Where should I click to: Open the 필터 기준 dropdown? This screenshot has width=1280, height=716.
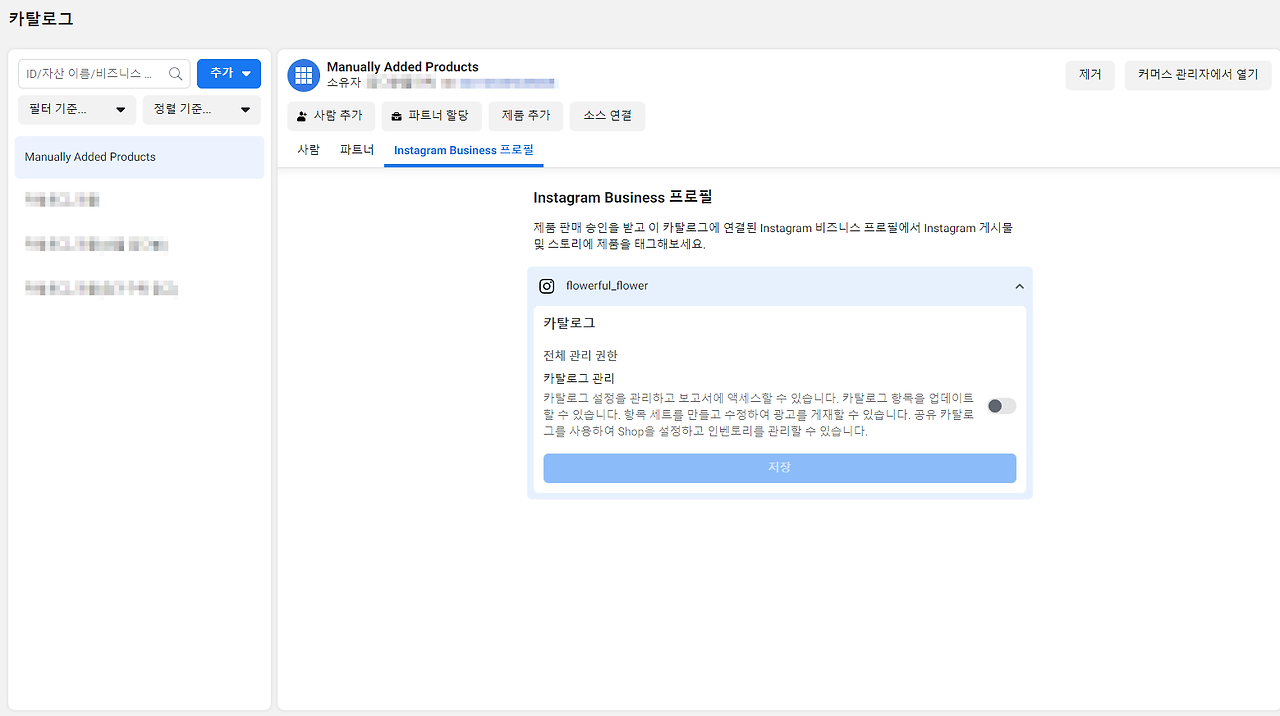point(77,110)
